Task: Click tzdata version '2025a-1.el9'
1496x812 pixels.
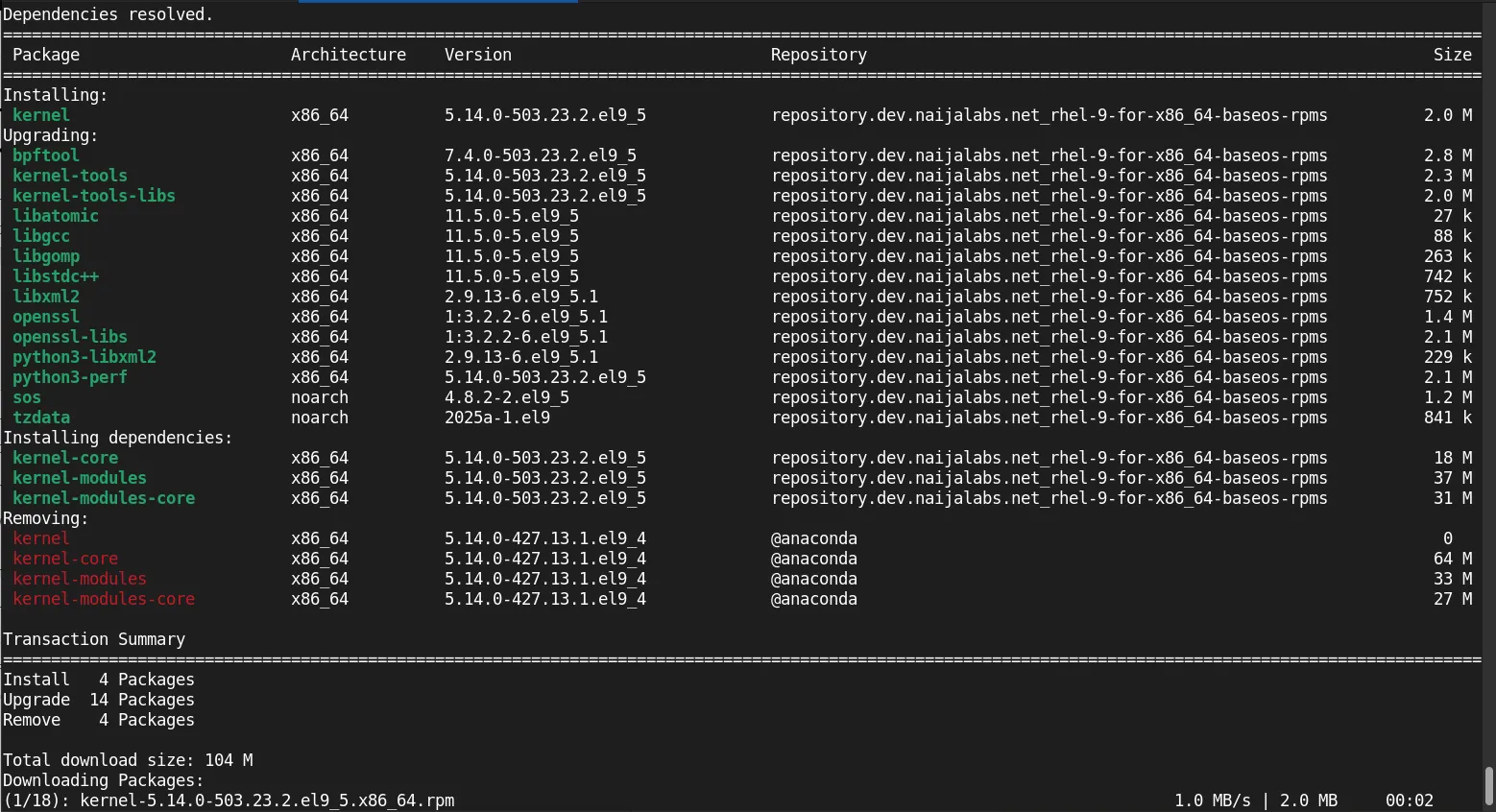Action: click(x=497, y=418)
